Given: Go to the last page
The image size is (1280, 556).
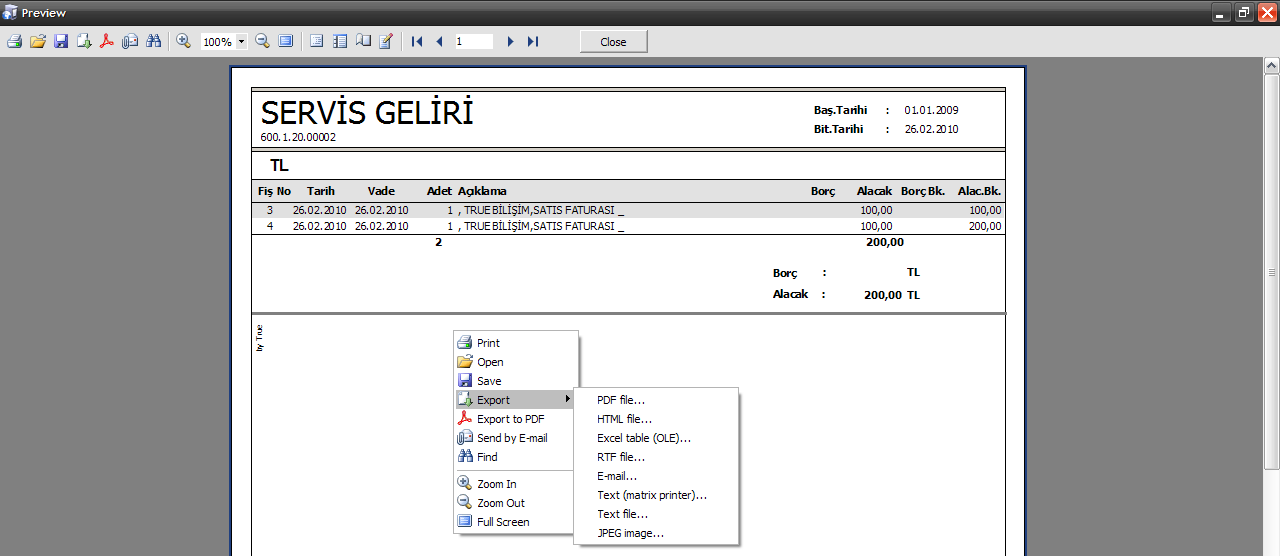Looking at the screenshot, I should point(533,42).
